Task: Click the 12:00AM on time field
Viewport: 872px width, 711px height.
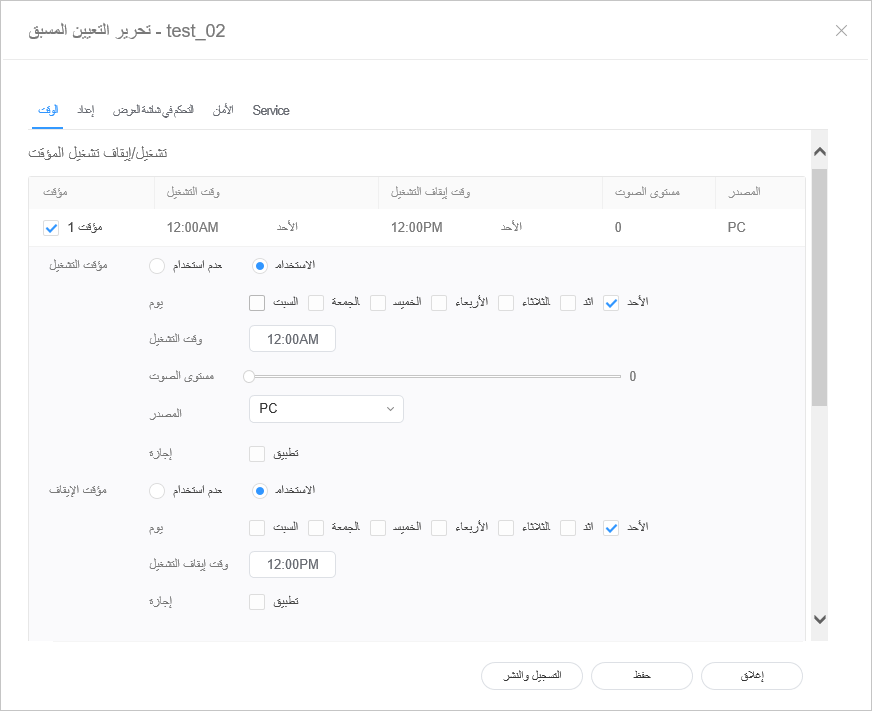Action: (x=292, y=340)
